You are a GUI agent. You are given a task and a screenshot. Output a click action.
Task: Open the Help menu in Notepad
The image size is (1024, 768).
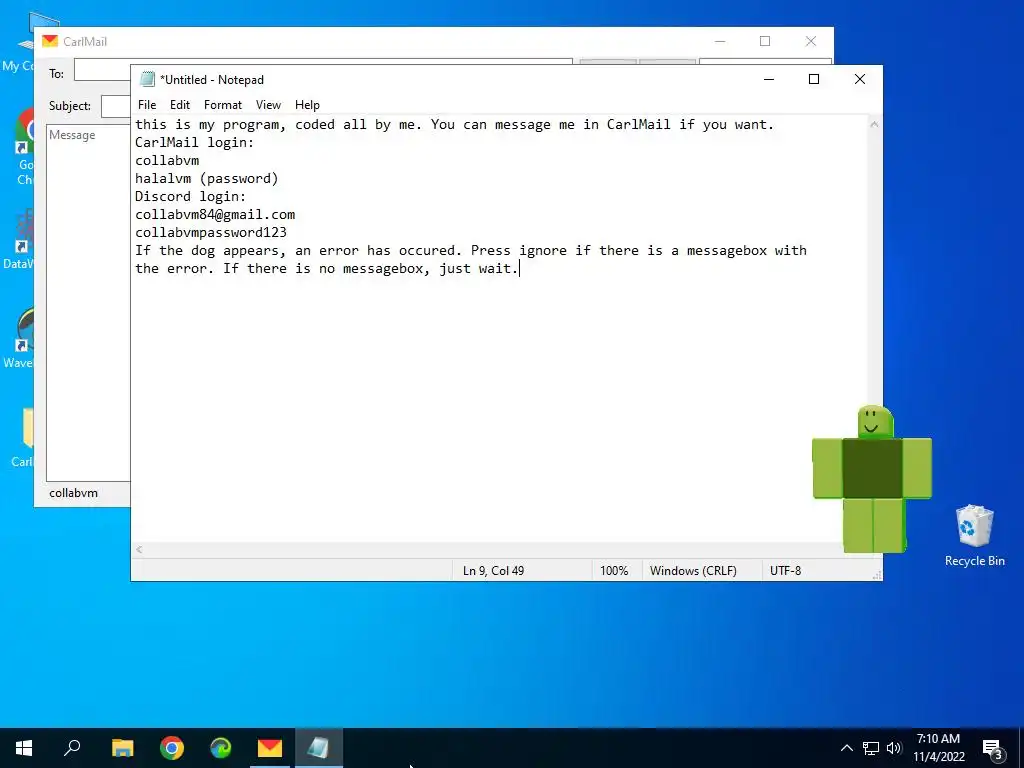[307, 104]
